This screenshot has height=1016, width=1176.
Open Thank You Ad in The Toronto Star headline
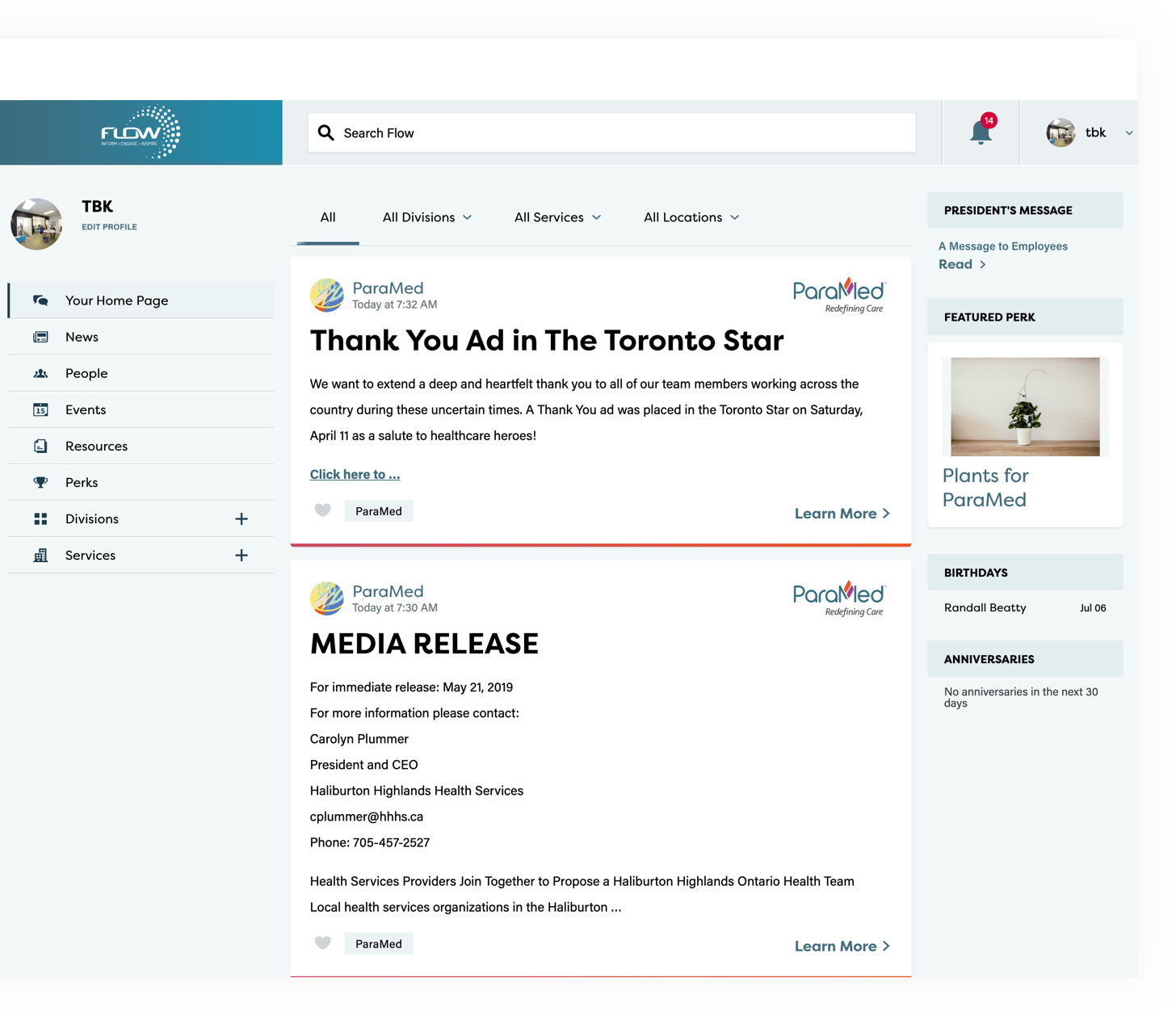547,341
